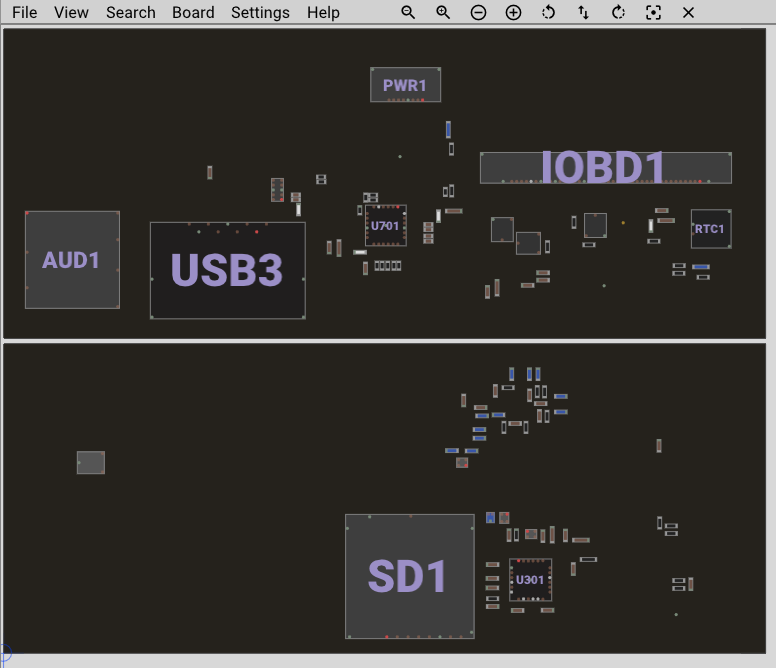The image size is (776, 668).
Task: Click the magnifier zoom in icon
Action: pos(443,13)
